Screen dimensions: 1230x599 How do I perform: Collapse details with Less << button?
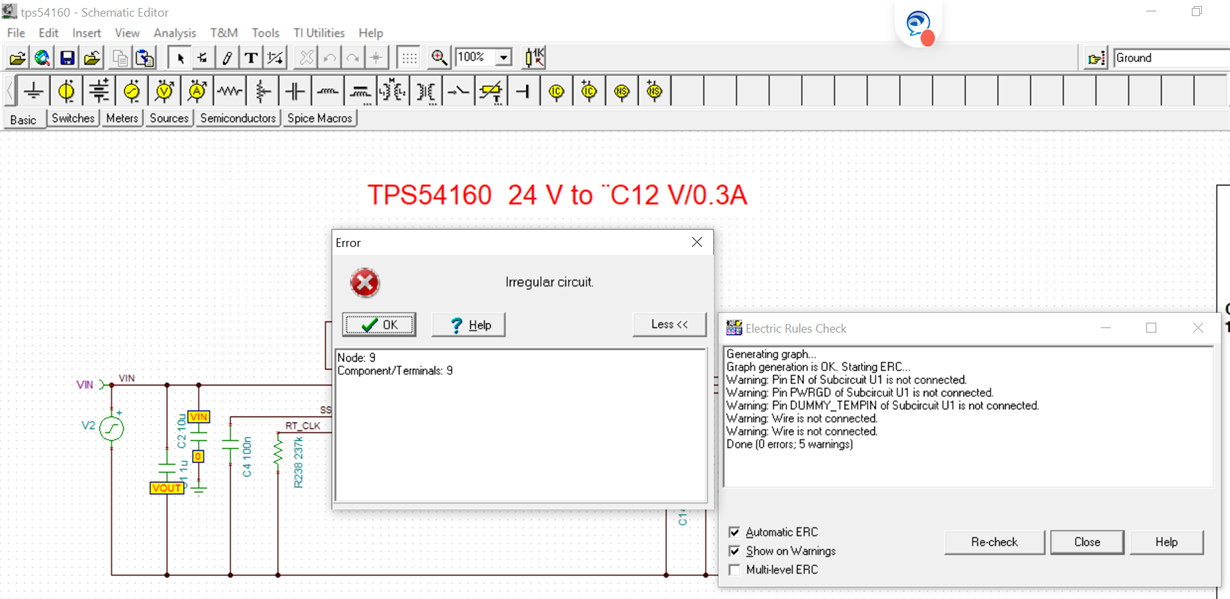[669, 324]
